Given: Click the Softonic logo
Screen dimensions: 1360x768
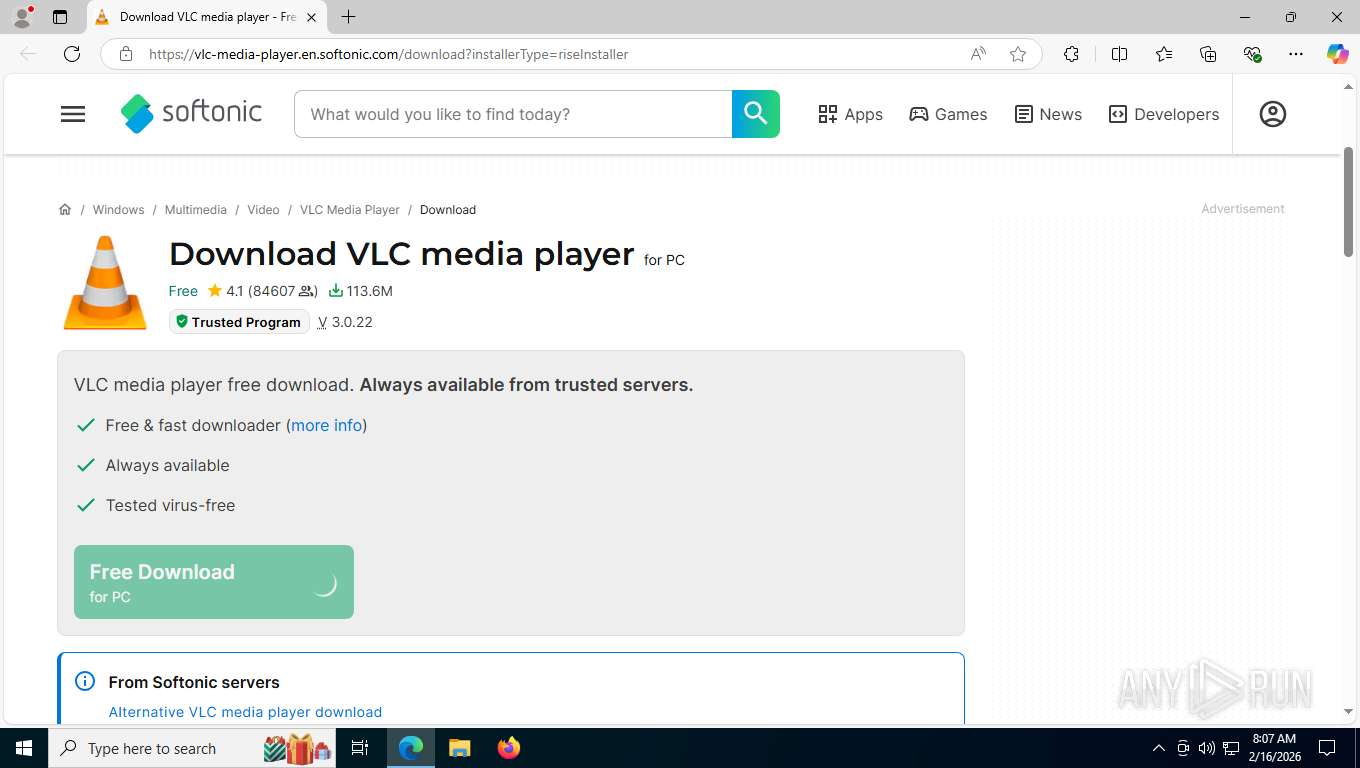Looking at the screenshot, I should pos(191,113).
